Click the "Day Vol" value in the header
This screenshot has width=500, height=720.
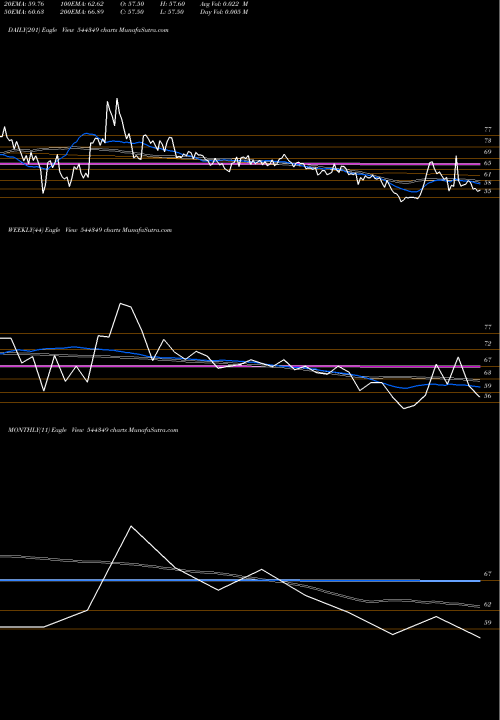click(x=224, y=12)
